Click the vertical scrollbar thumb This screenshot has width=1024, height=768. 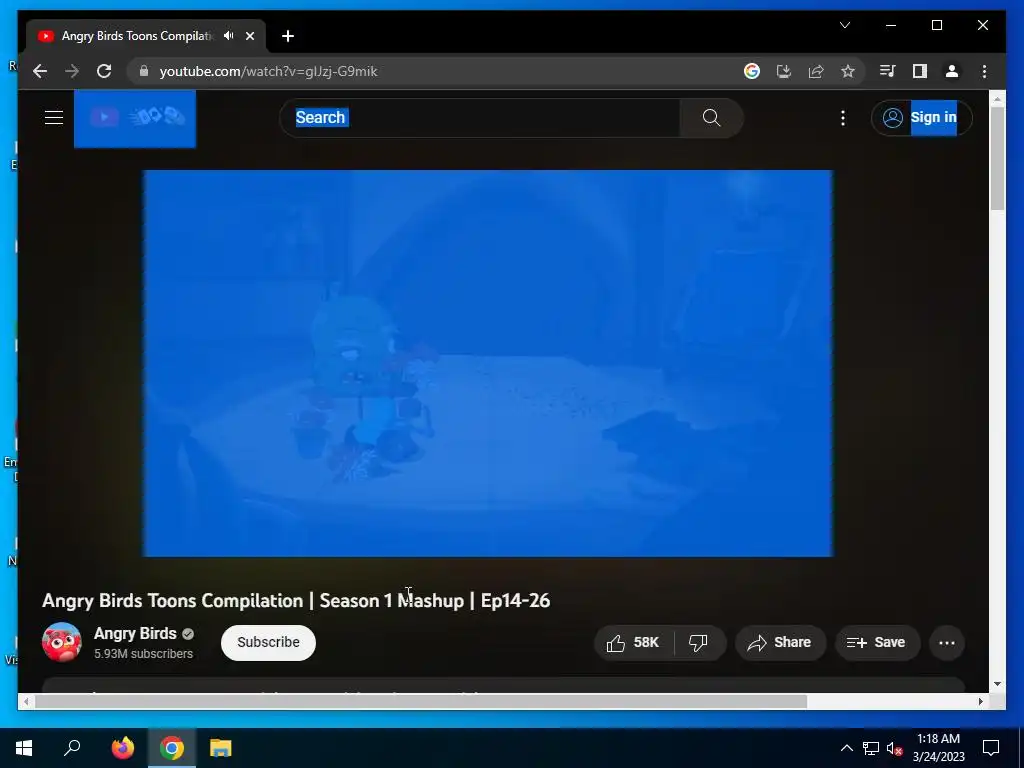point(997,158)
